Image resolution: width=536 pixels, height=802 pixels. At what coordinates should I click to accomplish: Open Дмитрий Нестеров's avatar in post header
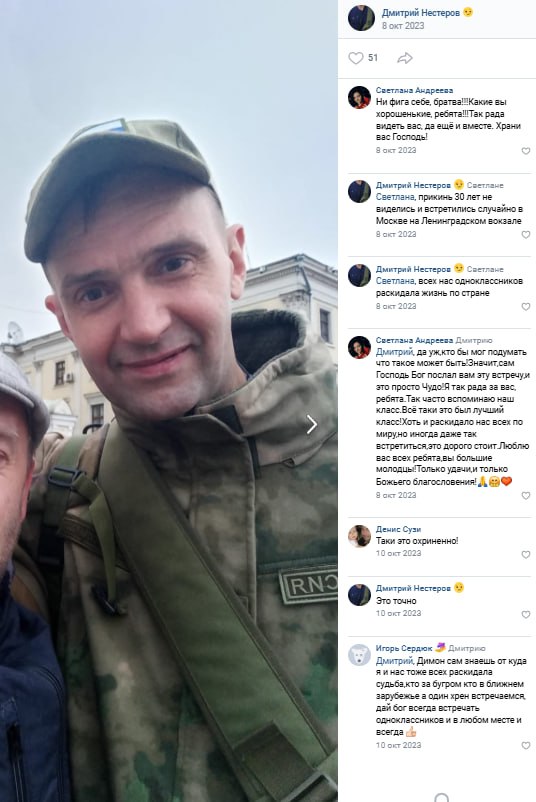(x=361, y=18)
